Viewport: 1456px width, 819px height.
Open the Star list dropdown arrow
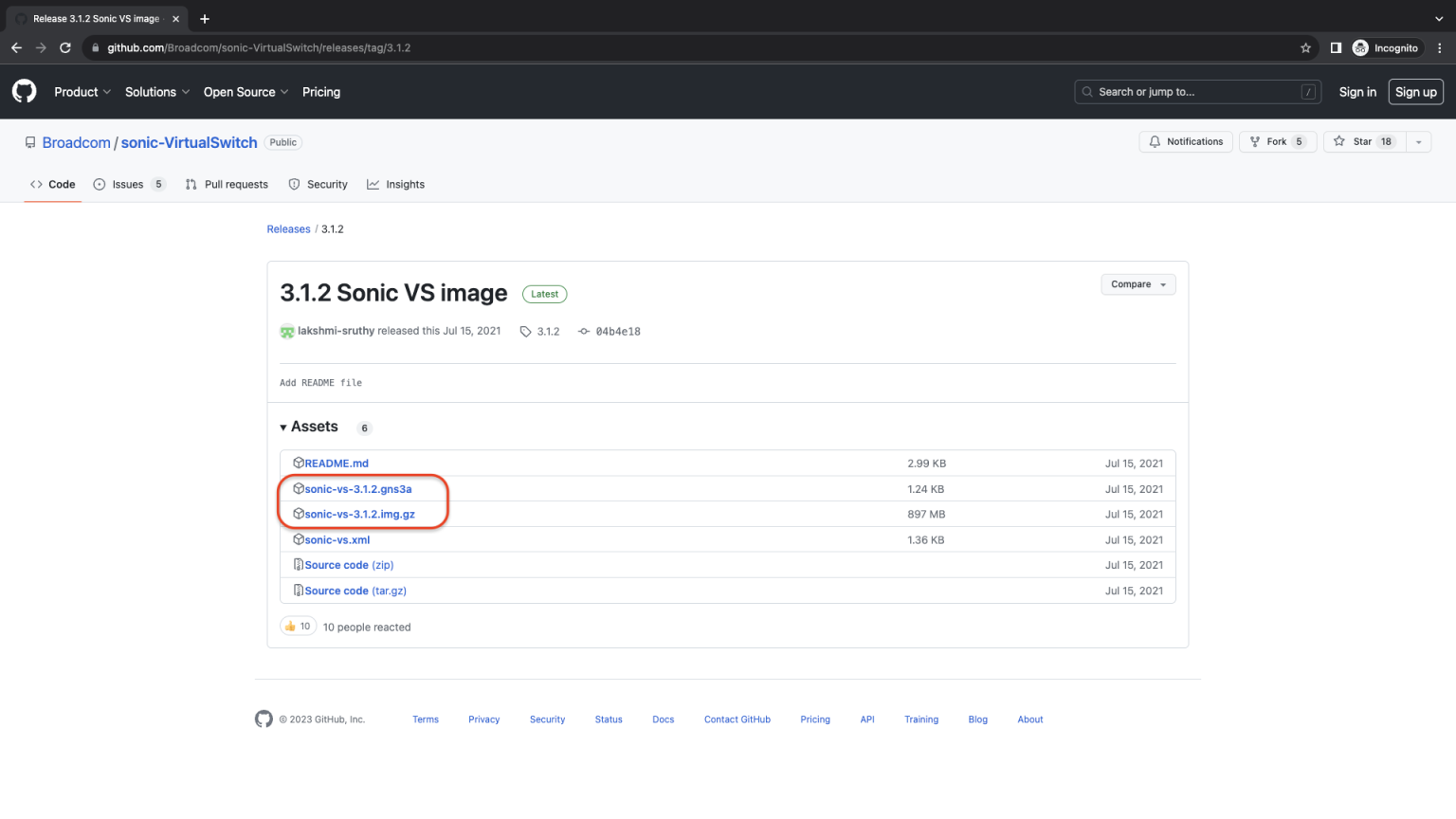coord(1418,142)
